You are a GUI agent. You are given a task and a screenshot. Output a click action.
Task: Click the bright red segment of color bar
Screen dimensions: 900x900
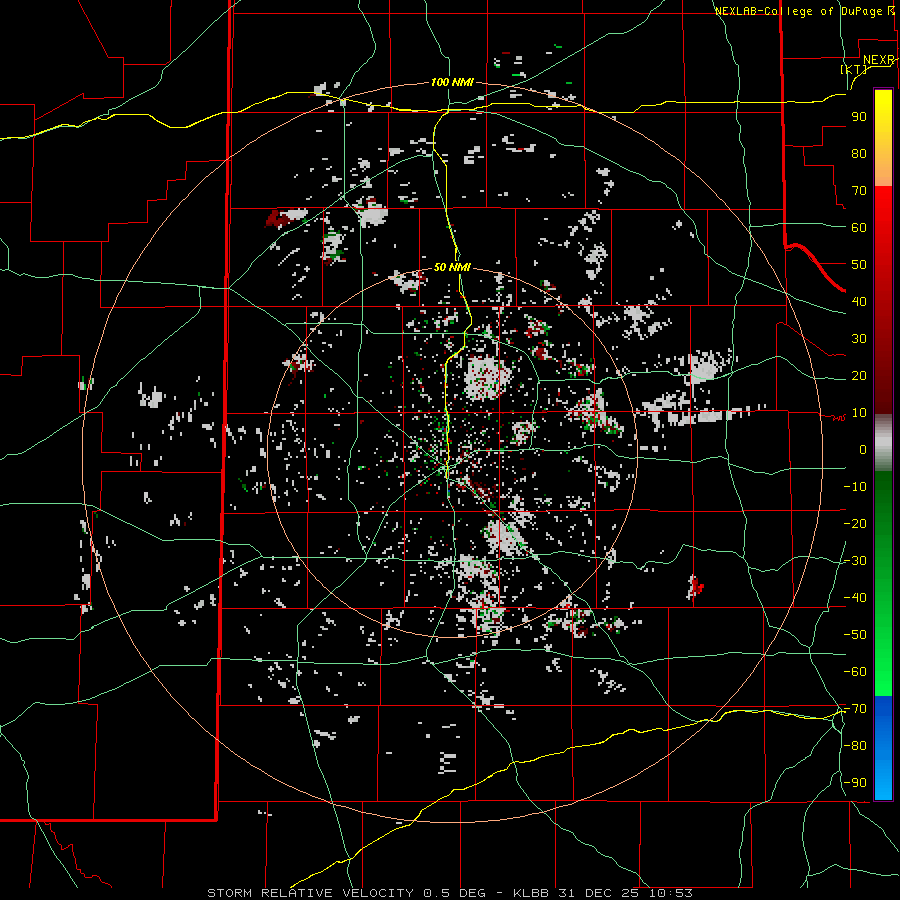tap(883, 210)
